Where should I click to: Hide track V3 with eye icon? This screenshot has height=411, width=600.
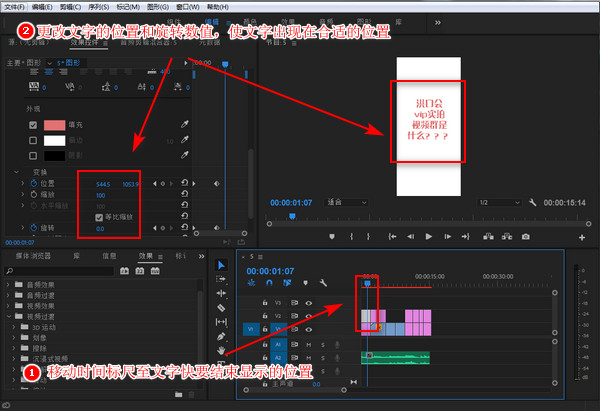[308, 303]
